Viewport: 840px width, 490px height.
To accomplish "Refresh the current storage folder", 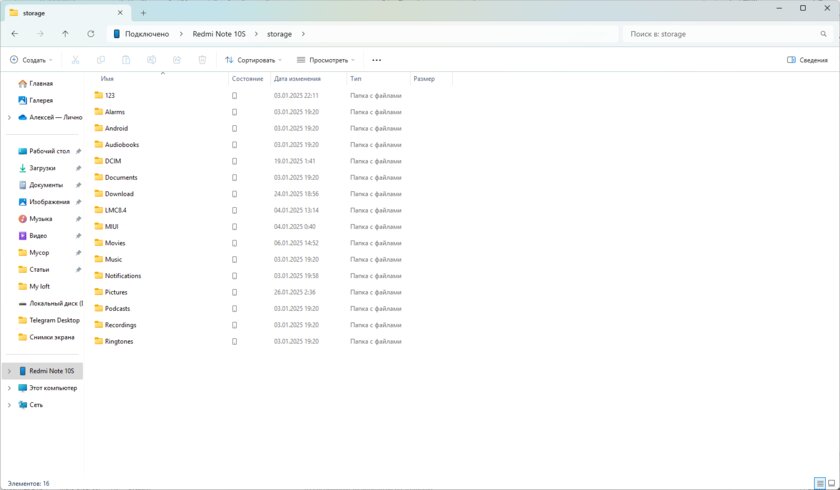I will 91,34.
